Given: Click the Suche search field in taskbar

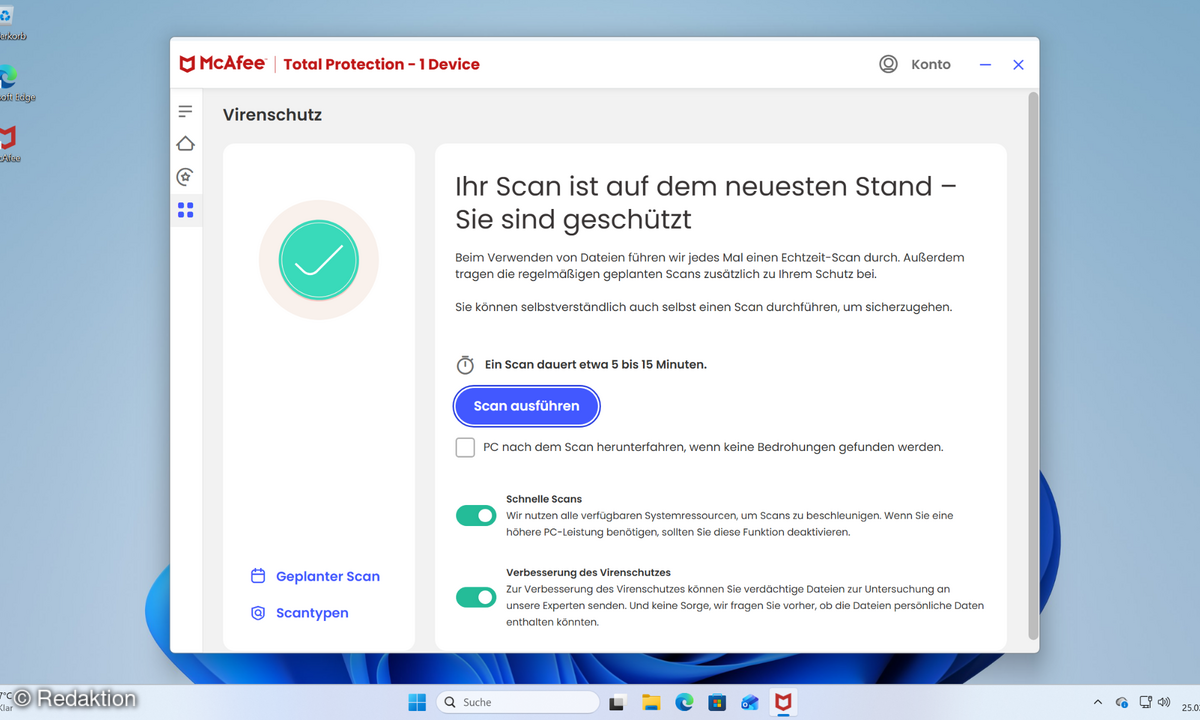Looking at the screenshot, I should 516,702.
